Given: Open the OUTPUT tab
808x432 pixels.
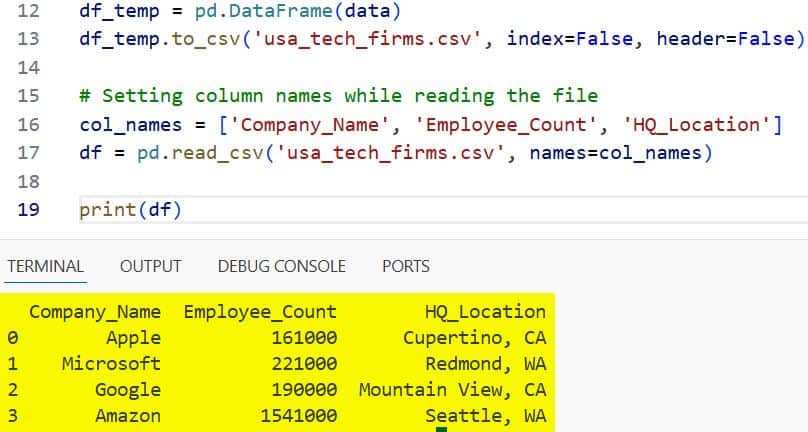Looking at the screenshot, I should 150,266.
